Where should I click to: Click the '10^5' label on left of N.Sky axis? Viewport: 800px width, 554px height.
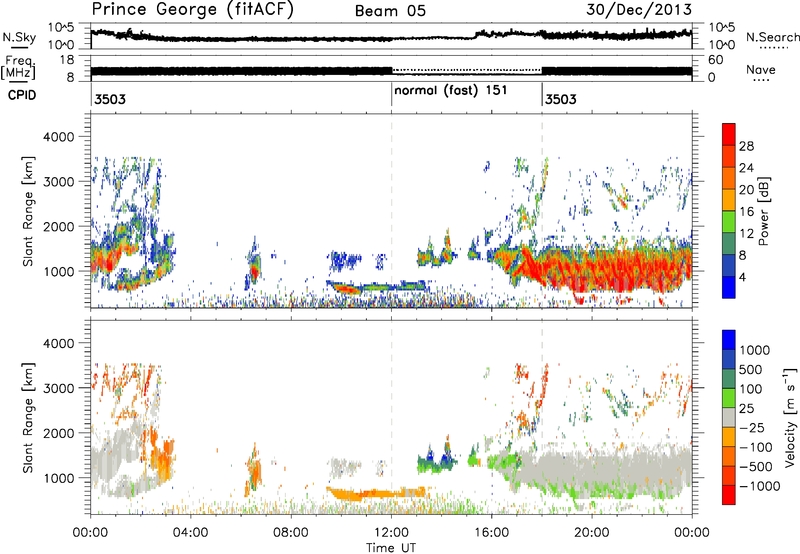[x=61, y=28]
